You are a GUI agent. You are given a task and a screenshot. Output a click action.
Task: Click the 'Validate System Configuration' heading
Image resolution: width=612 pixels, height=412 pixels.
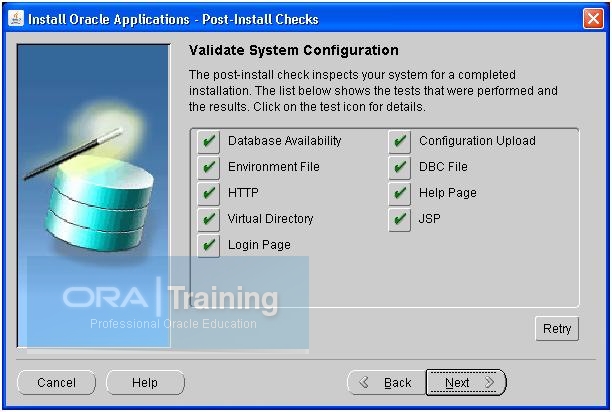[x=294, y=50]
